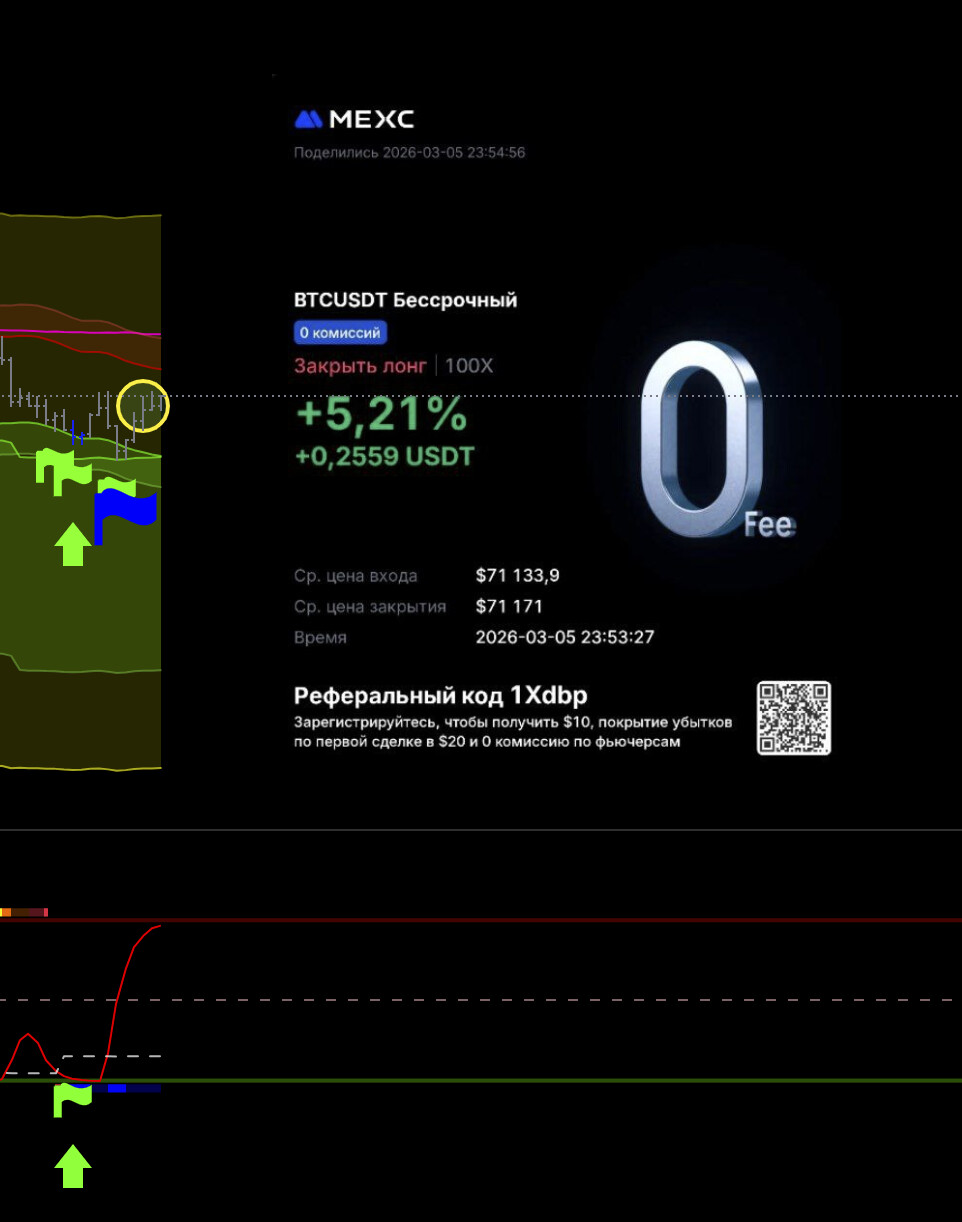Click the 100X leverage label
This screenshot has height=1222, width=962.
click(469, 366)
